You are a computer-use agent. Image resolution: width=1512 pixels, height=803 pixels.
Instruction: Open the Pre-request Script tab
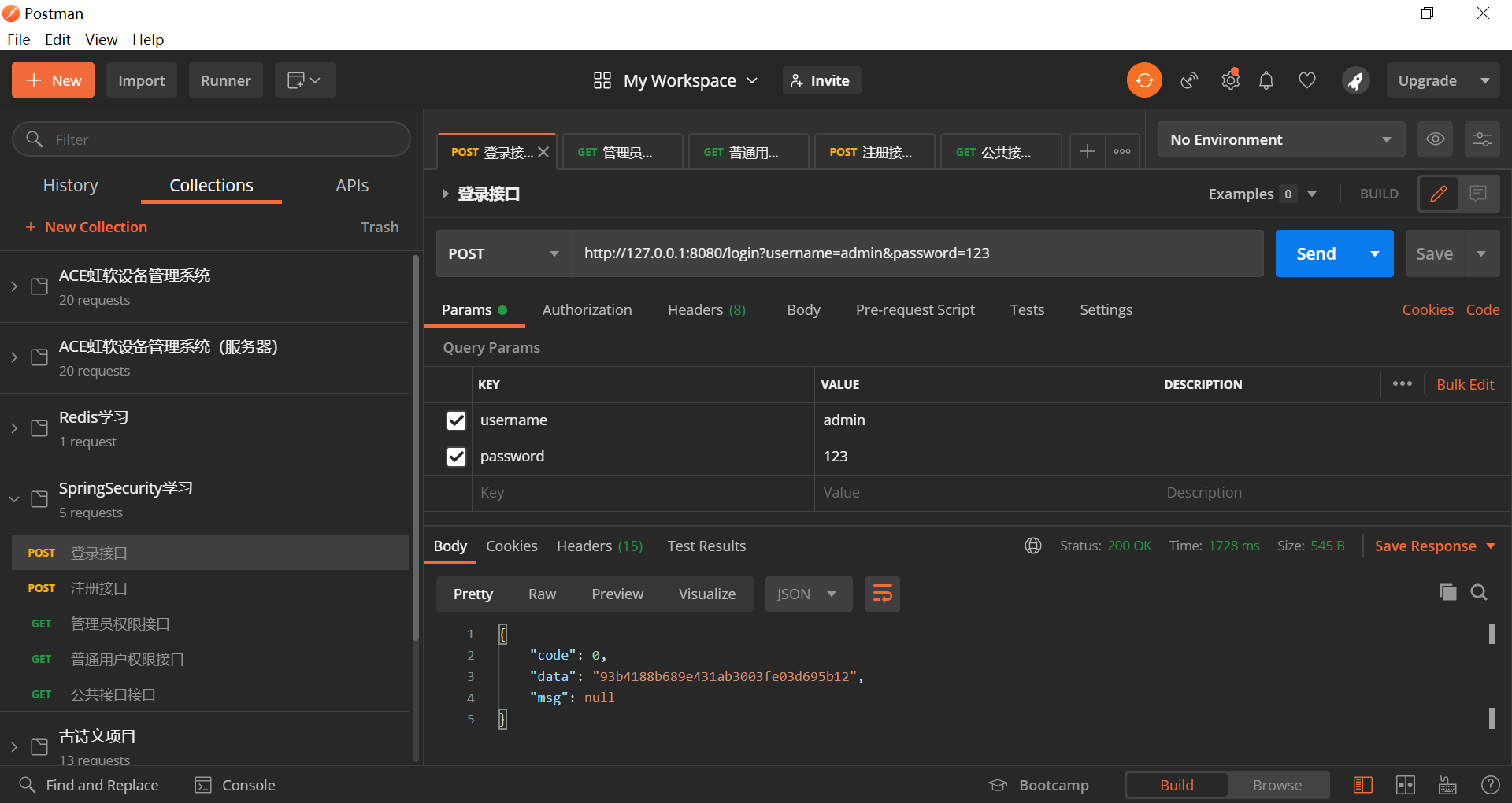(x=915, y=309)
